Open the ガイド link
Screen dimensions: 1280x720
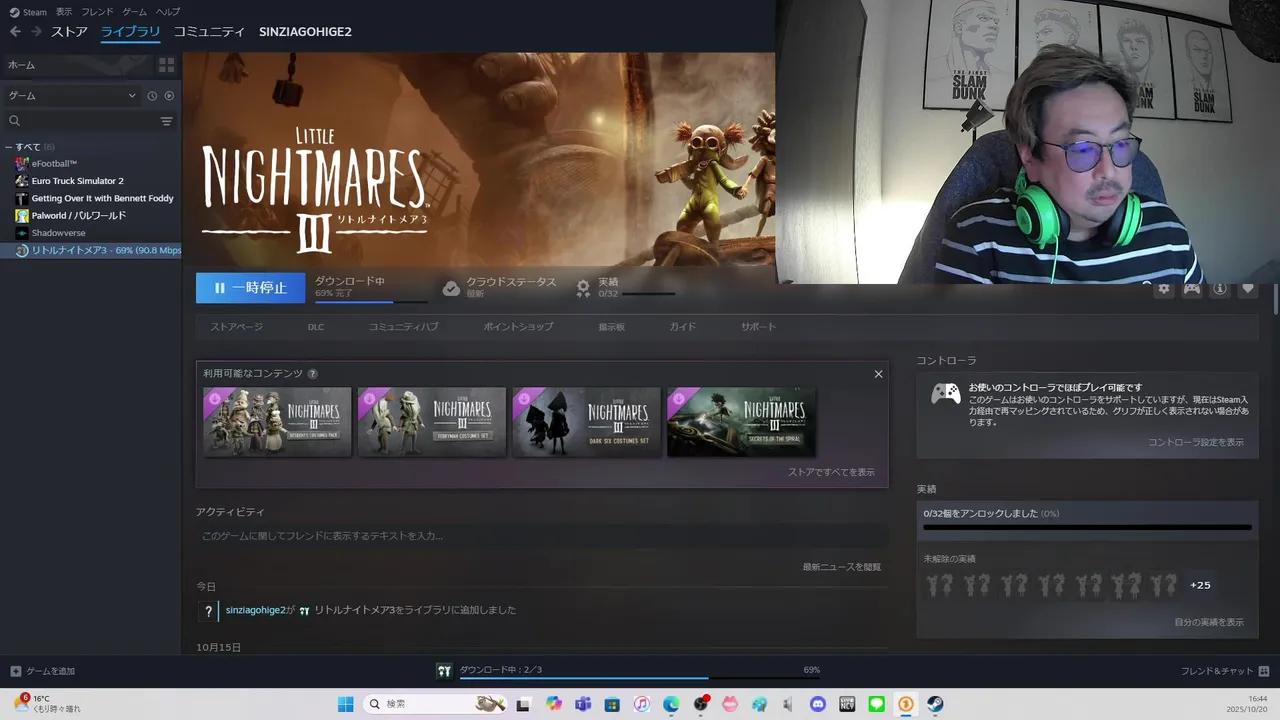tap(683, 327)
